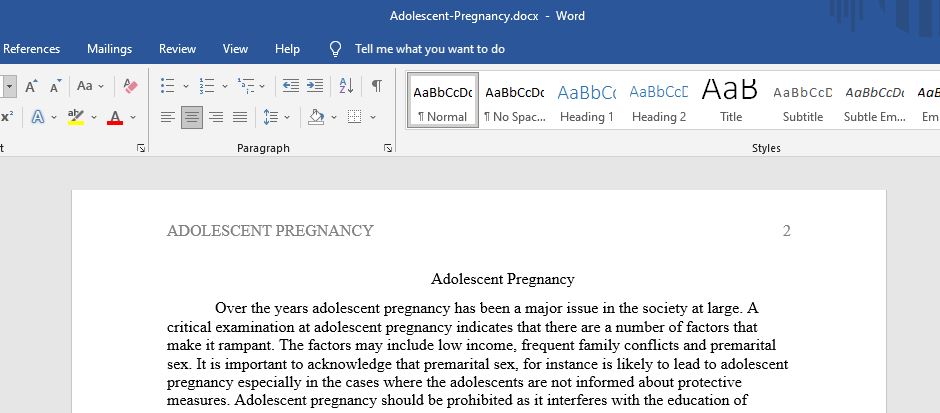Apply the Heading 1 style
The width and height of the screenshot is (940, 413).
586,101
